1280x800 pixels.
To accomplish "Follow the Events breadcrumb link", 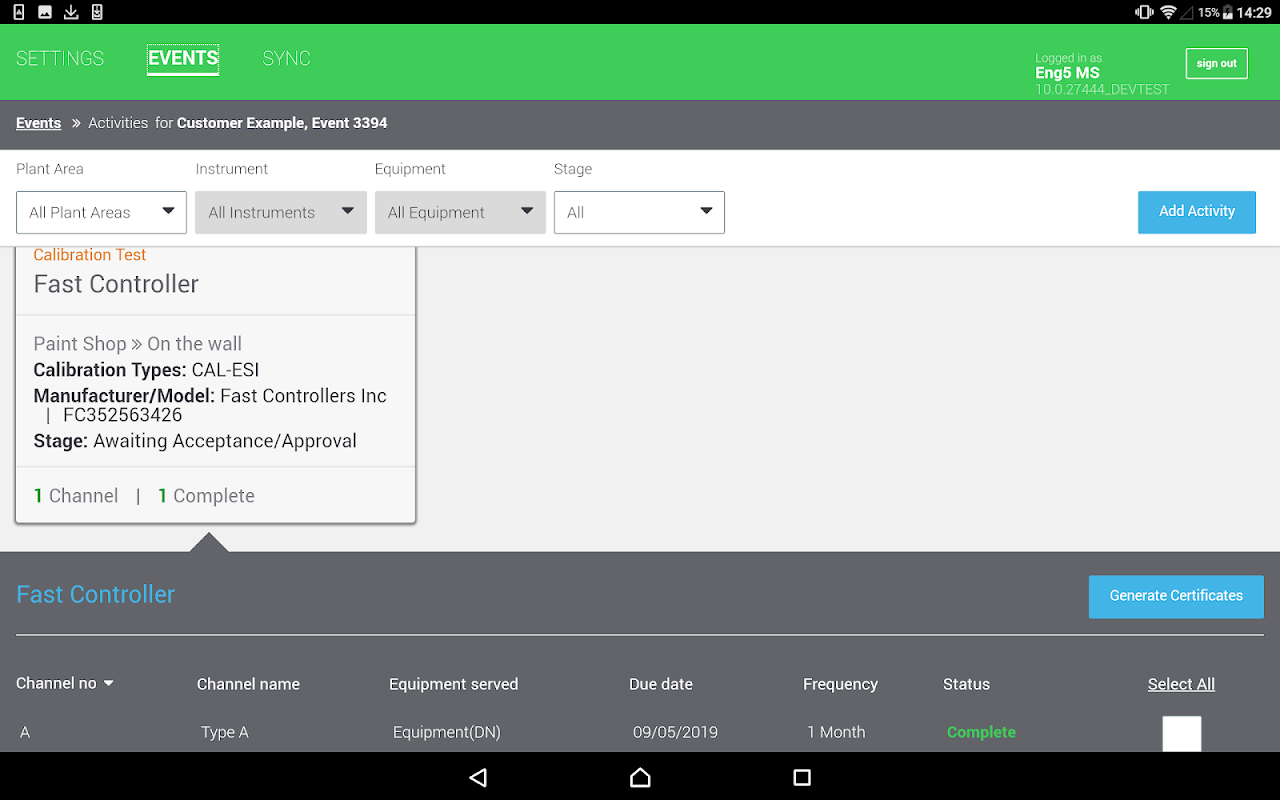I will click(39, 123).
